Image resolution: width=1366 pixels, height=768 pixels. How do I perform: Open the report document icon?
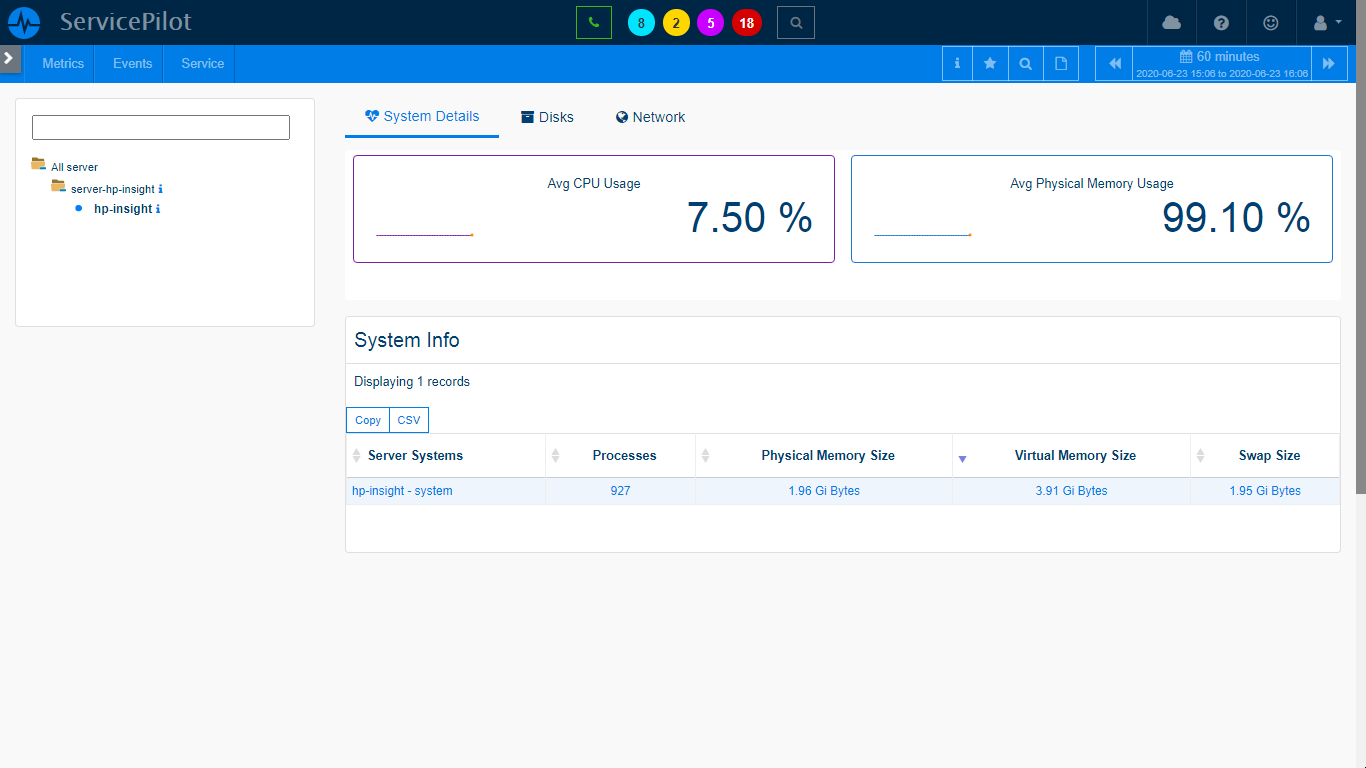[x=1060, y=62]
